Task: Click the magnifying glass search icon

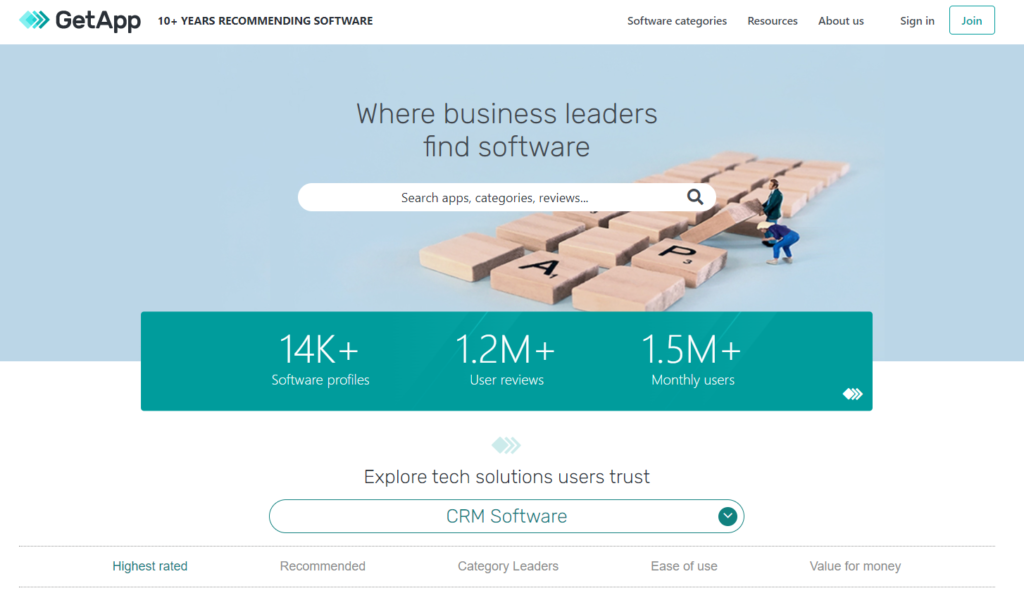Action: tap(695, 197)
